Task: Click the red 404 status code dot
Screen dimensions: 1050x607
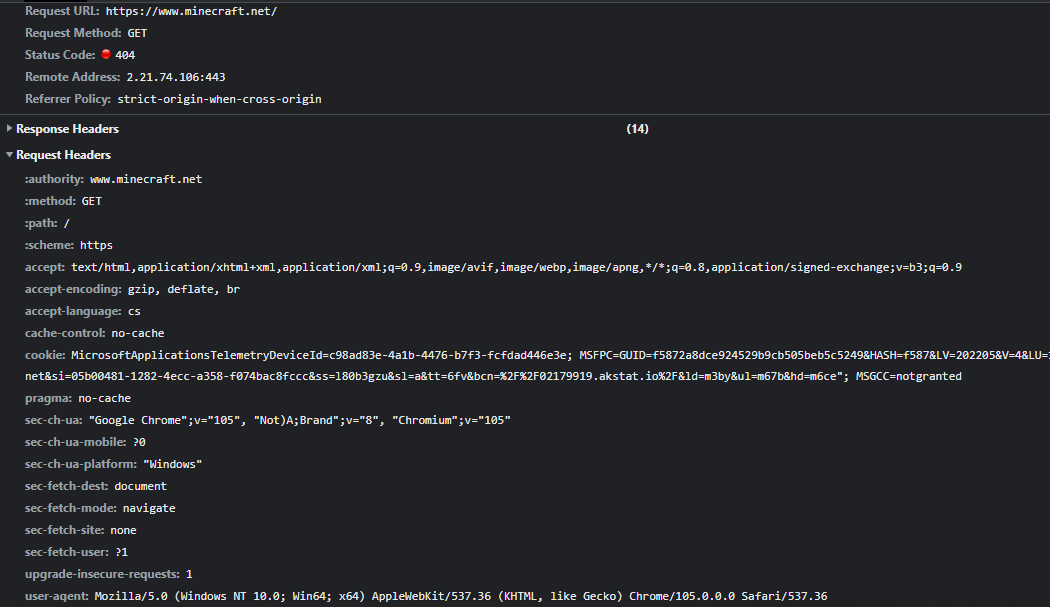Action: click(106, 55)
